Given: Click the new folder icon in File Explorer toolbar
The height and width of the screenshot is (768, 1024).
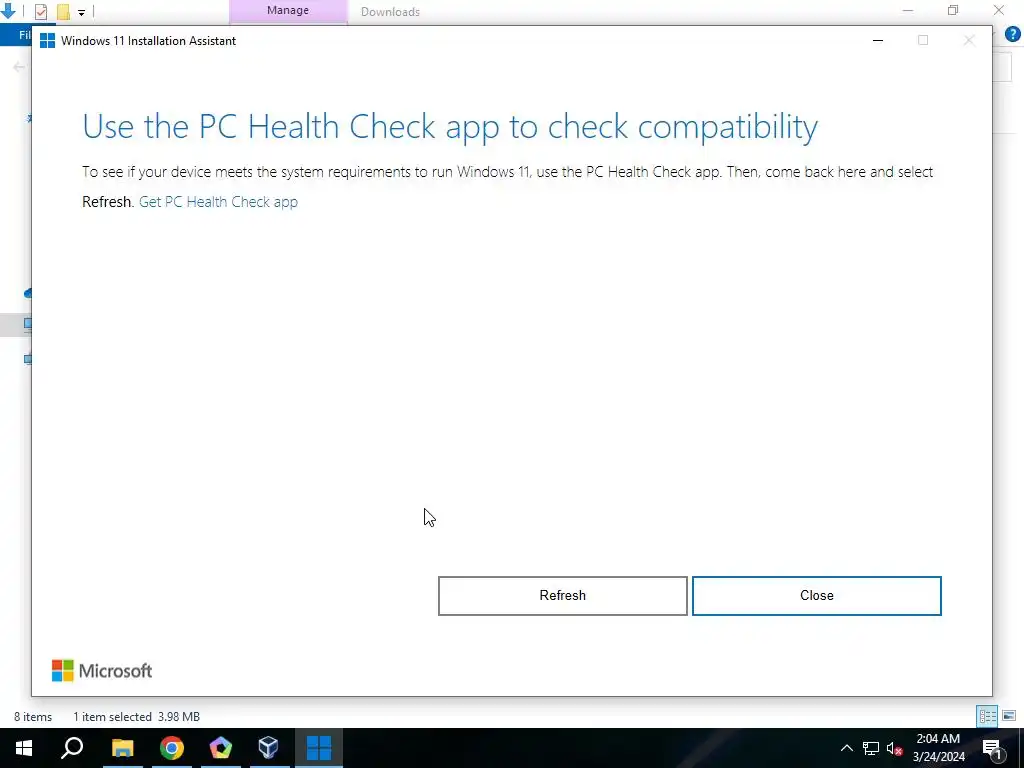Looking at the screenshot, I should click(63, 11).
